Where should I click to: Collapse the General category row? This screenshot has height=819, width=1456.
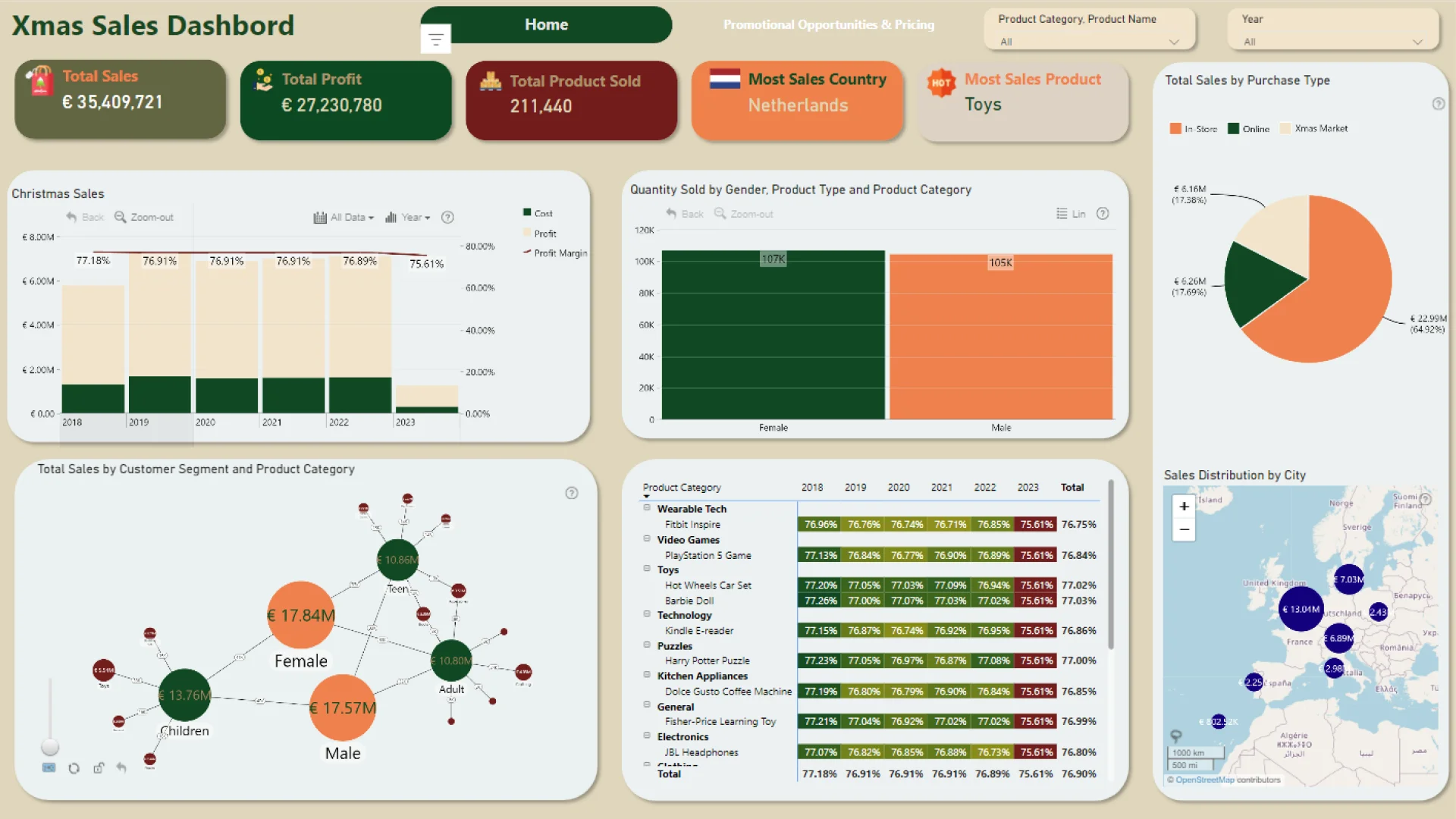tap(647, 705)
